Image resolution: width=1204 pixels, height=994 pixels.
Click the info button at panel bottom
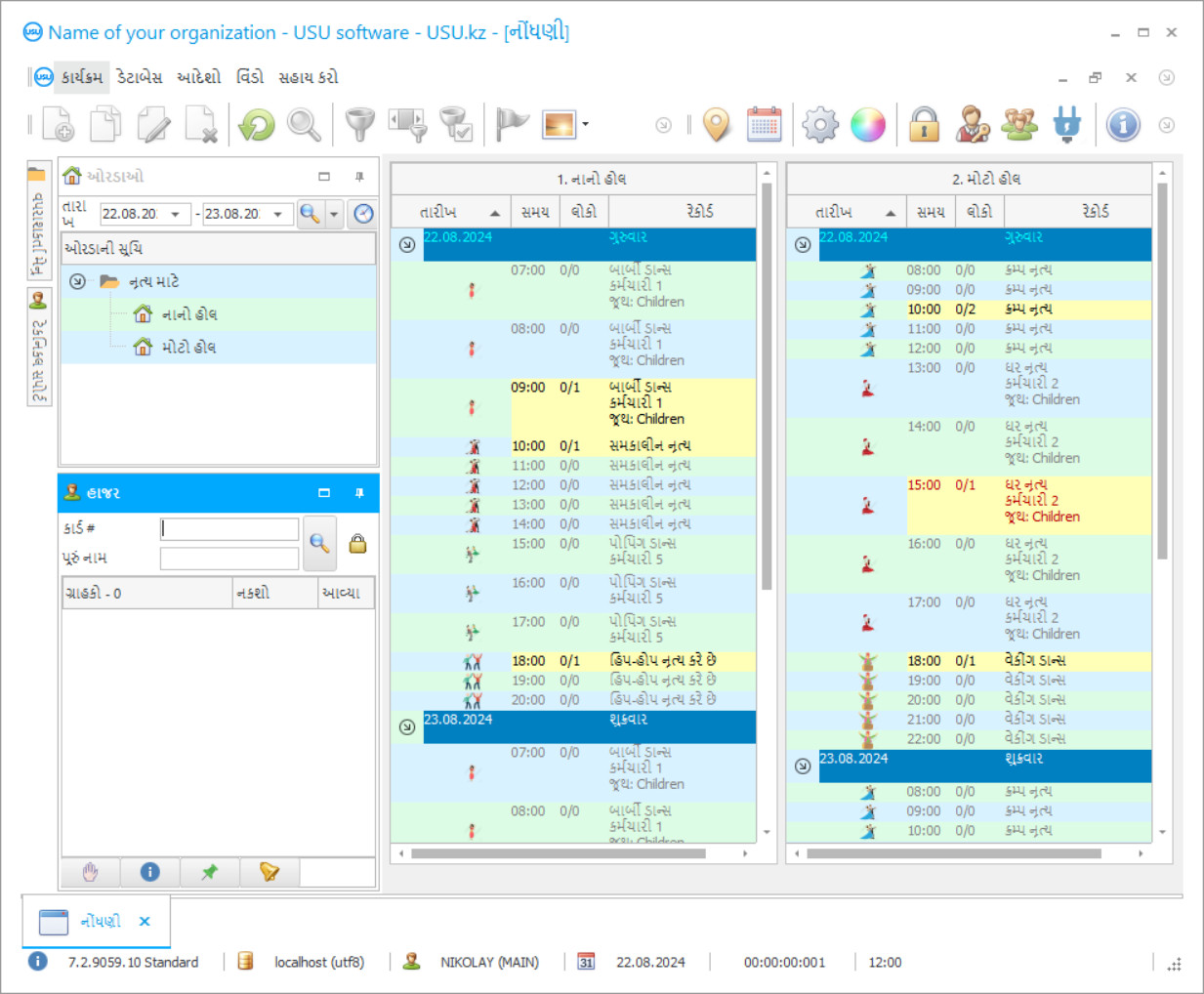[x=150, y=872]
